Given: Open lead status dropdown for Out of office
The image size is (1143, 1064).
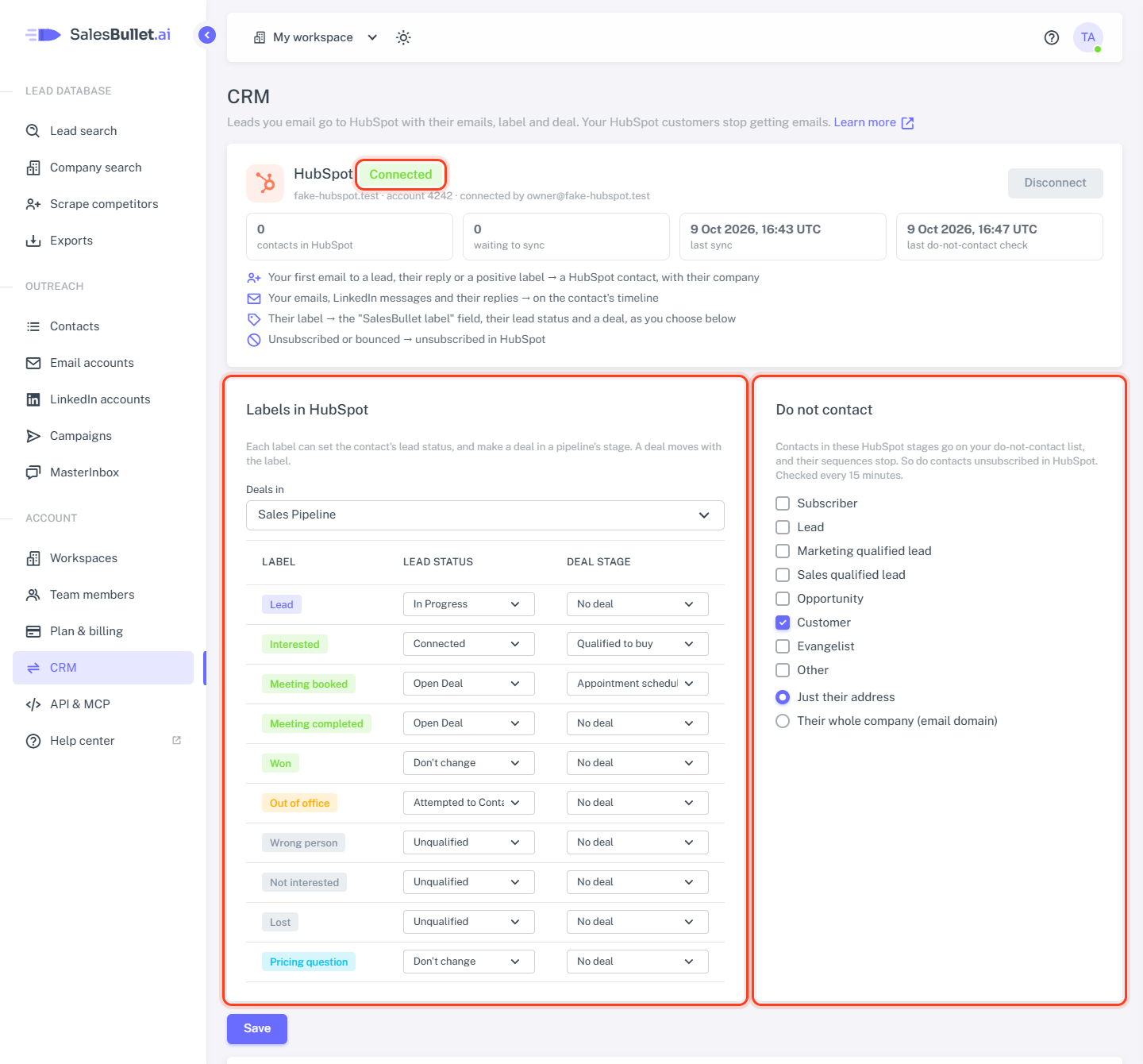Looking at the screenshot, I should tap(468, 803).
